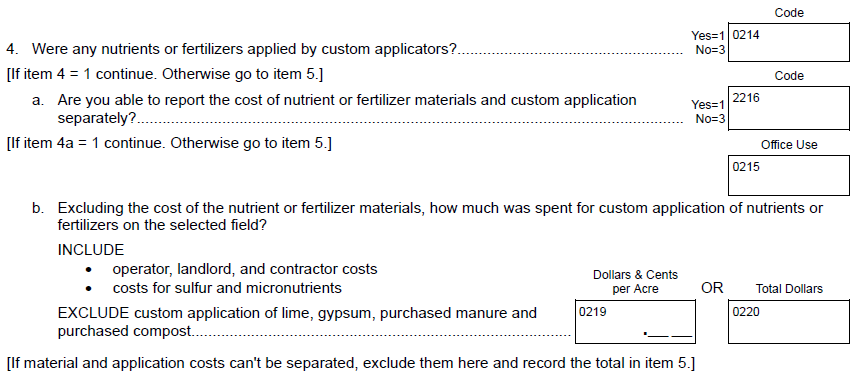The image size is (862, 382).
Task: Click the per-acre amount box 0219
Action: pyautogui.click(x=635, y=322)
